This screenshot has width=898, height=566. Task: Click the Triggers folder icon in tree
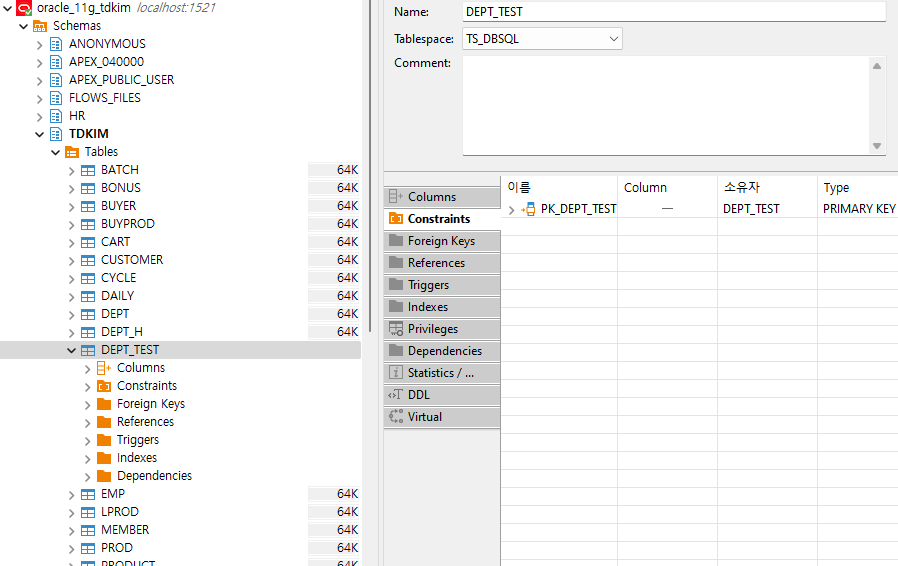pyautogui.click(x=104, y=440)
